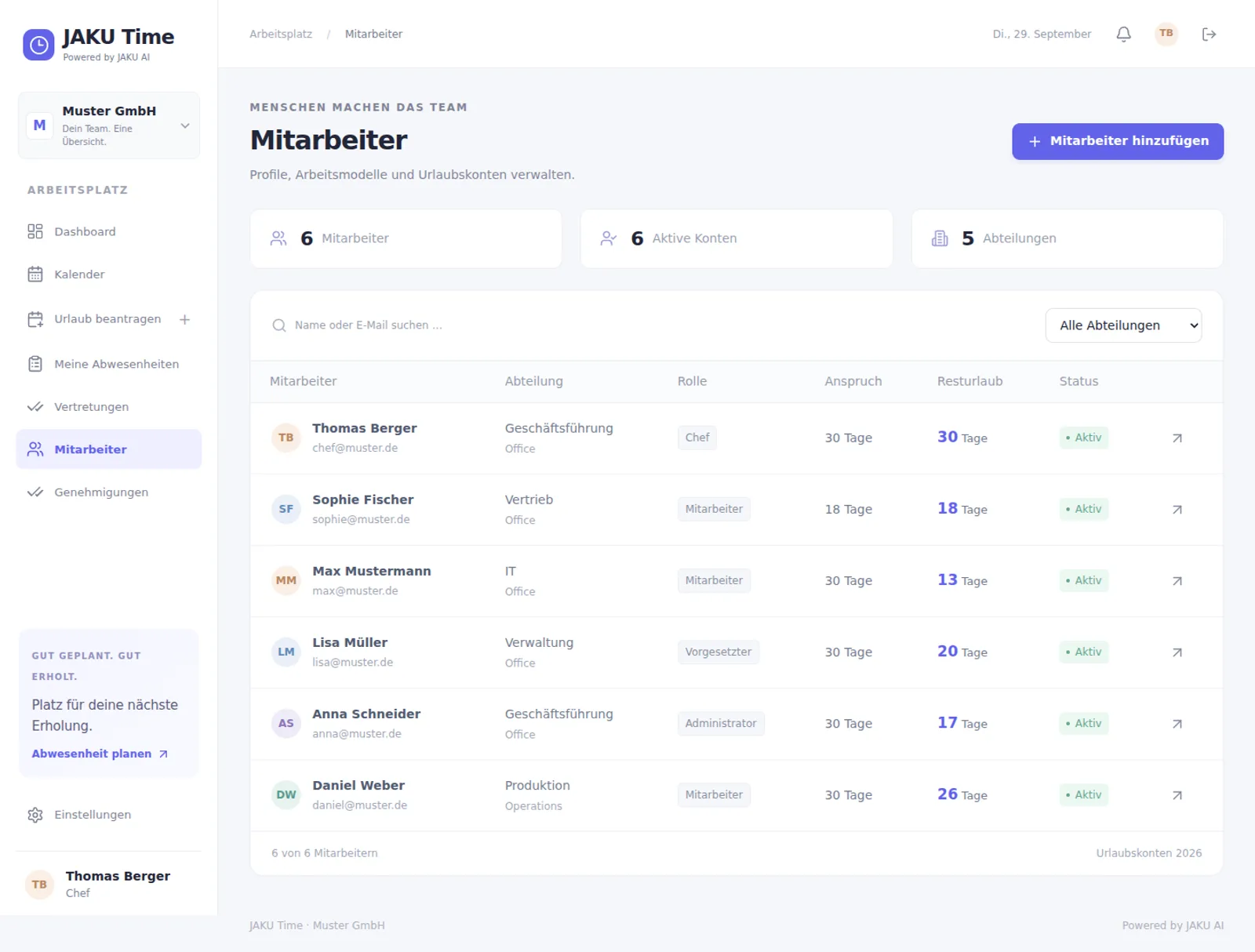Click the Mitarbeiter hinzufügen button
This screenshot has height=952, width=1255.
coord(1118,141)
